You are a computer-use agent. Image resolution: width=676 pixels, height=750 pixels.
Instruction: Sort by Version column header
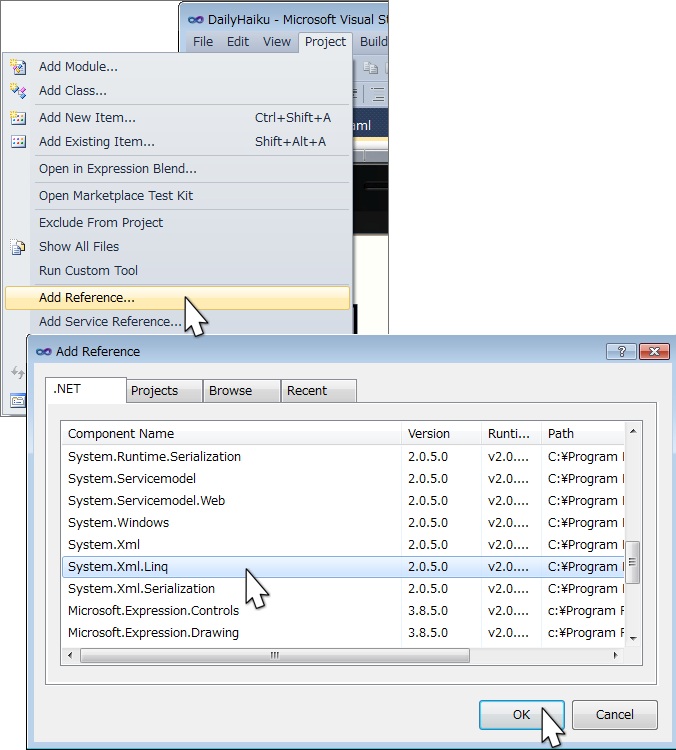pos(441,433)
